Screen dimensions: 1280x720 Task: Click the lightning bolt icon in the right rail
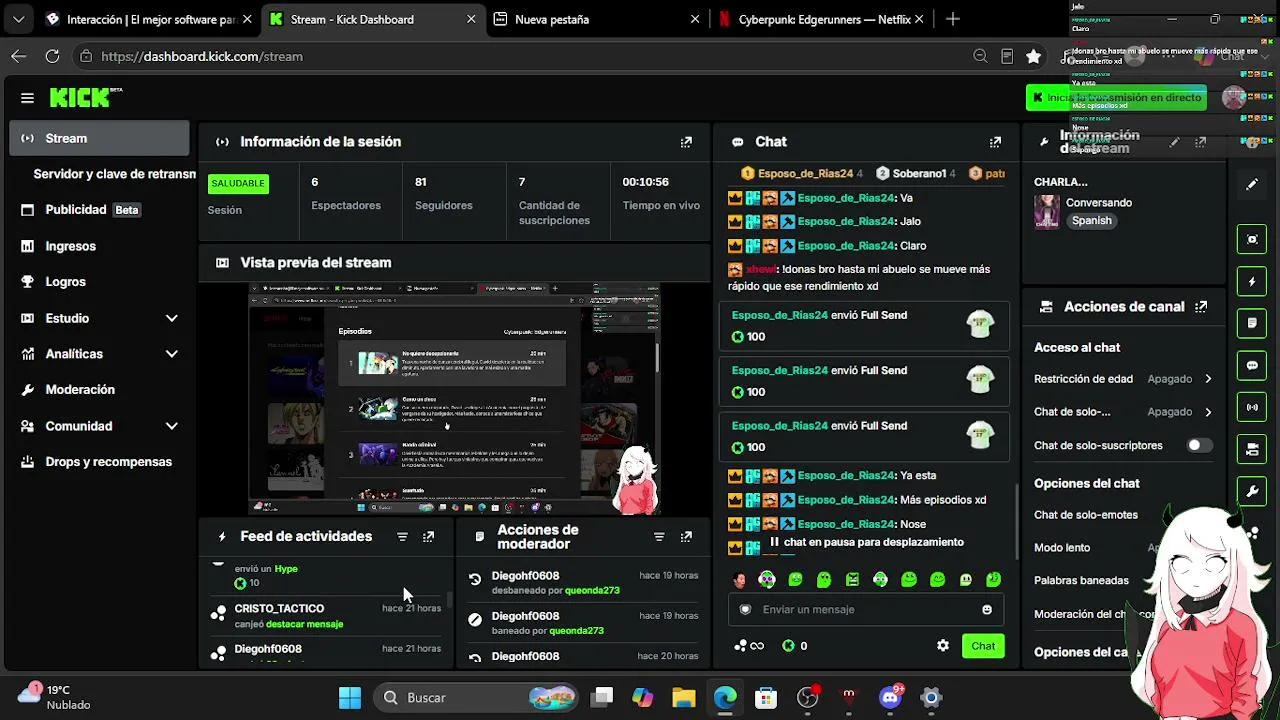click(x=1252, y=282)
